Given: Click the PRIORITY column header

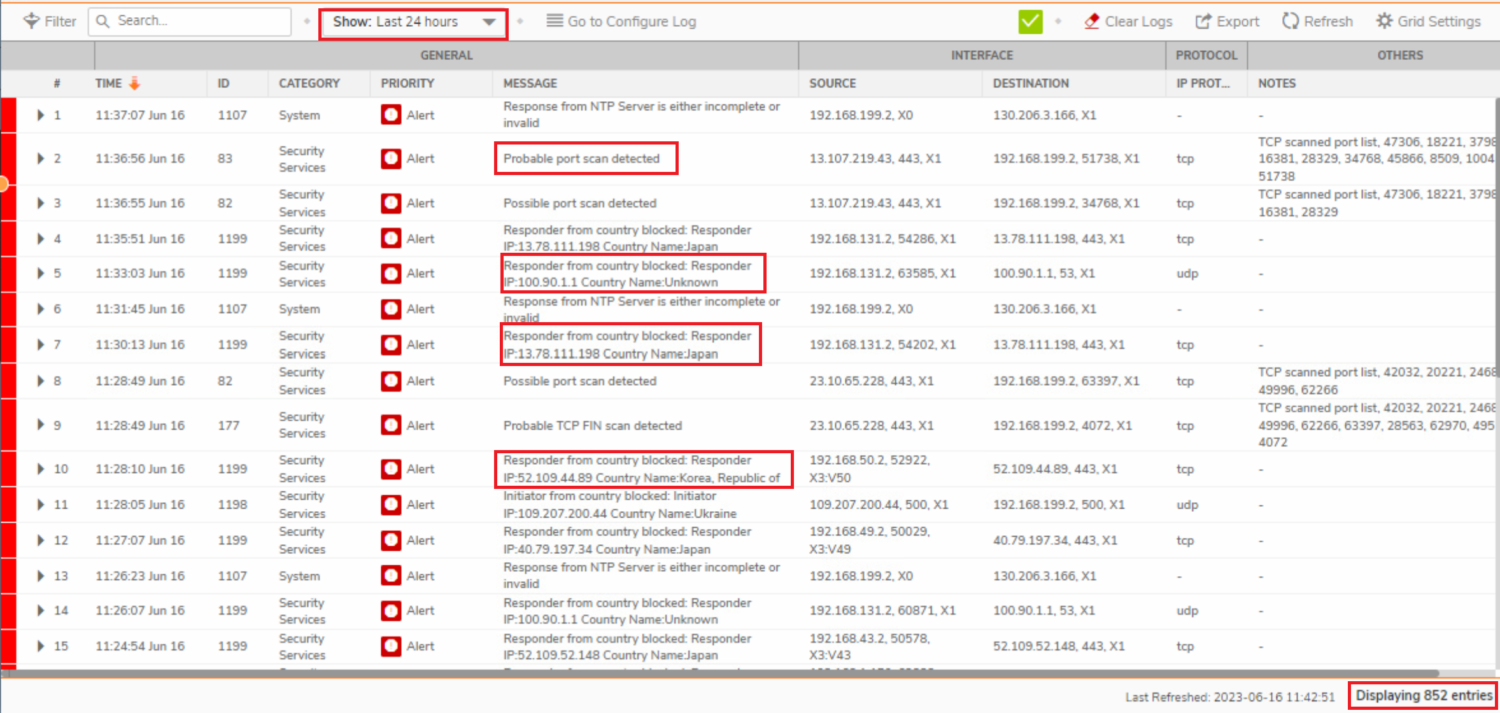Looking at the screenshot, I should pyautogui.click(x=407, y=83).
